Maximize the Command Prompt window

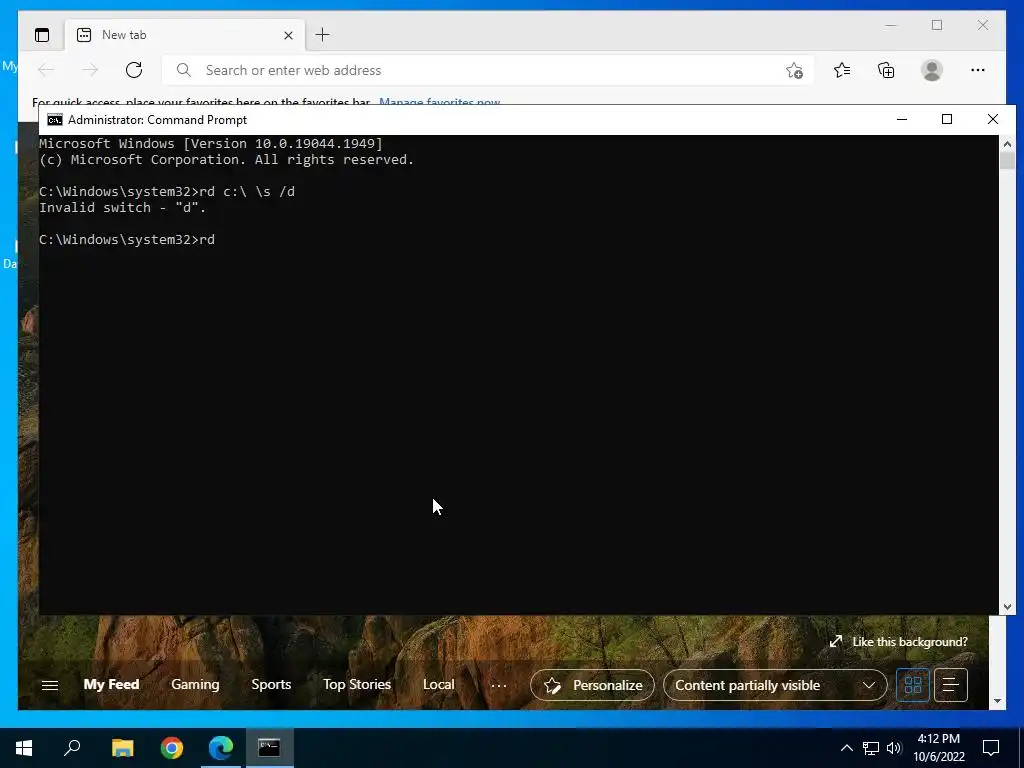947,119
